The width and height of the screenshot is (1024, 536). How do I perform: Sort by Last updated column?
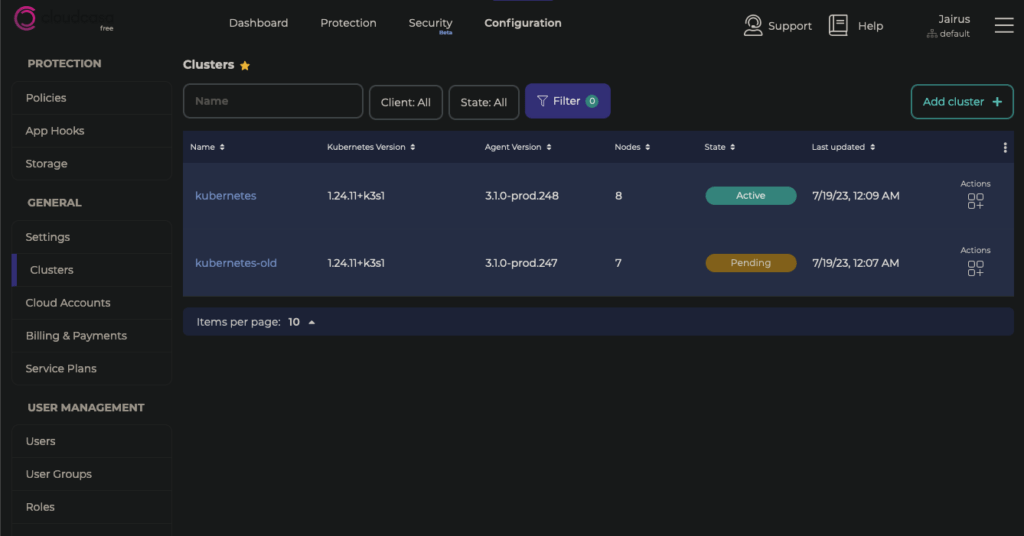pyautogui.click(x=843, y=147)
